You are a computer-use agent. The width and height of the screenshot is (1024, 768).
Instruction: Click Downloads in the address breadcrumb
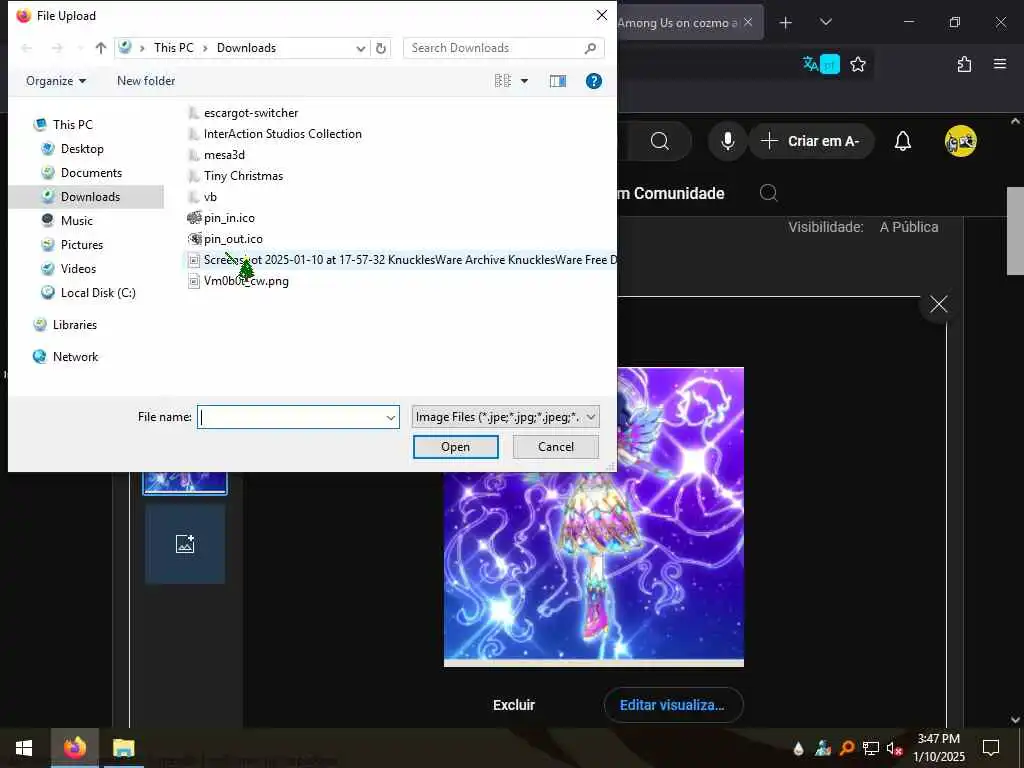coord(246,48)
